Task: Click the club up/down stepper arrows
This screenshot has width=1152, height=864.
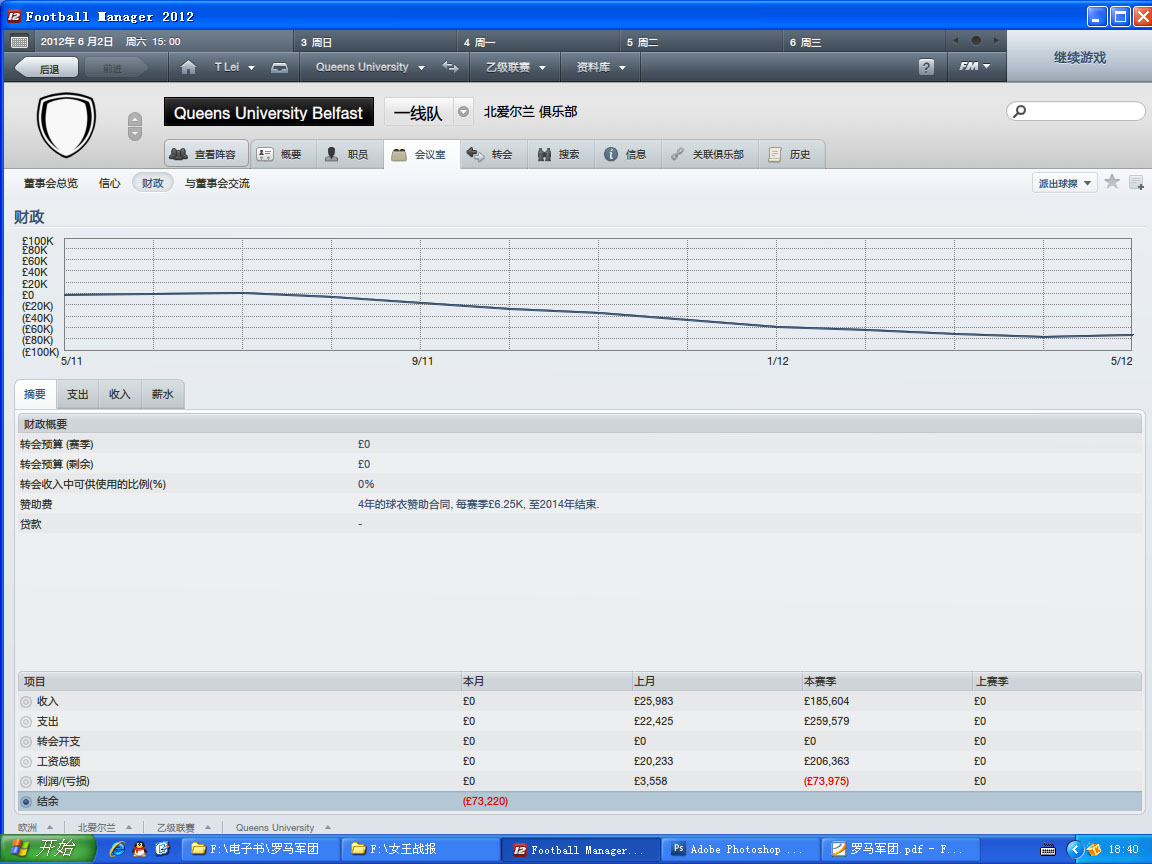Action: click(135, 126)
